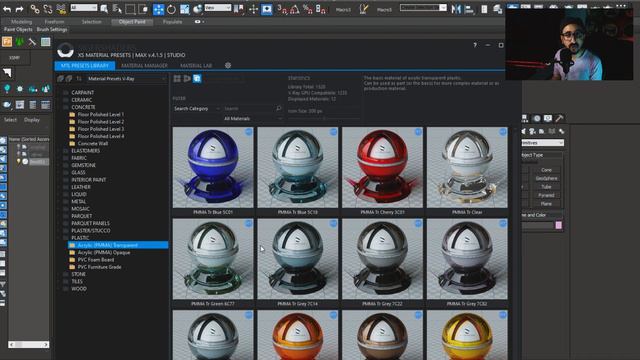
Task: Click the pink object color swatch
Action: pyautogui.click(x=558, y=225)
